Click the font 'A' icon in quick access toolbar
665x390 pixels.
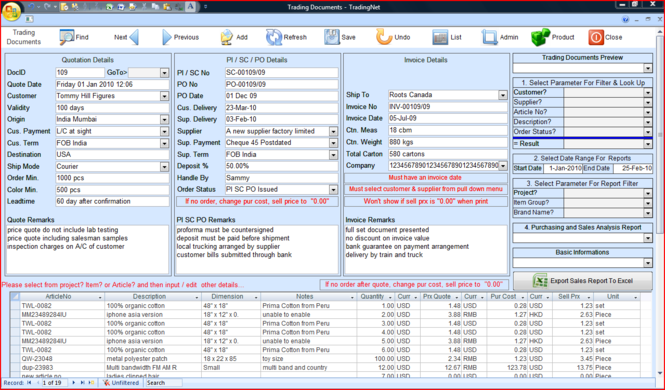[190, 6]
